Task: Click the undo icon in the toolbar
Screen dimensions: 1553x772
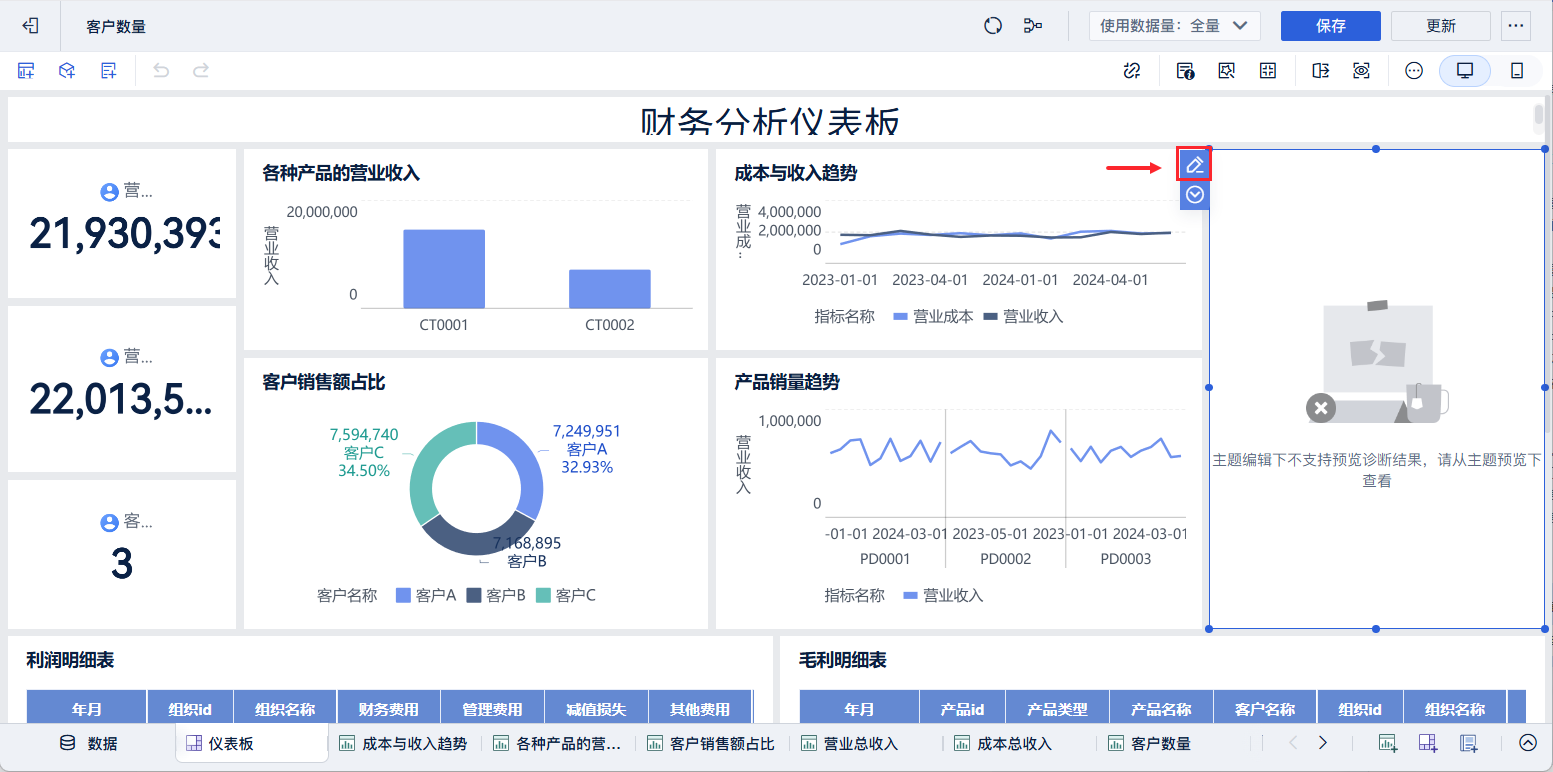Action: click(160, 70)
